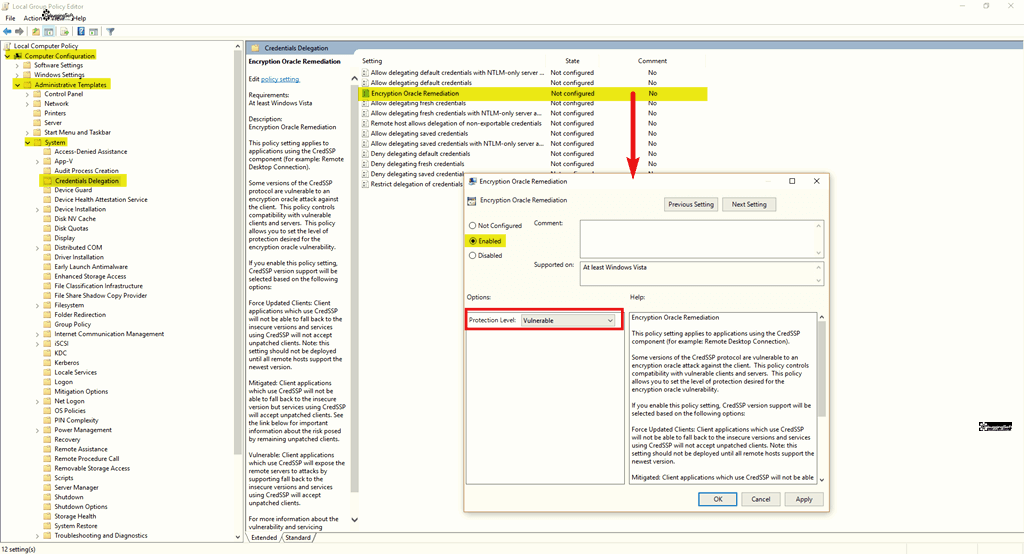Click the Back arrow toolbar icon

coord(7,31)
